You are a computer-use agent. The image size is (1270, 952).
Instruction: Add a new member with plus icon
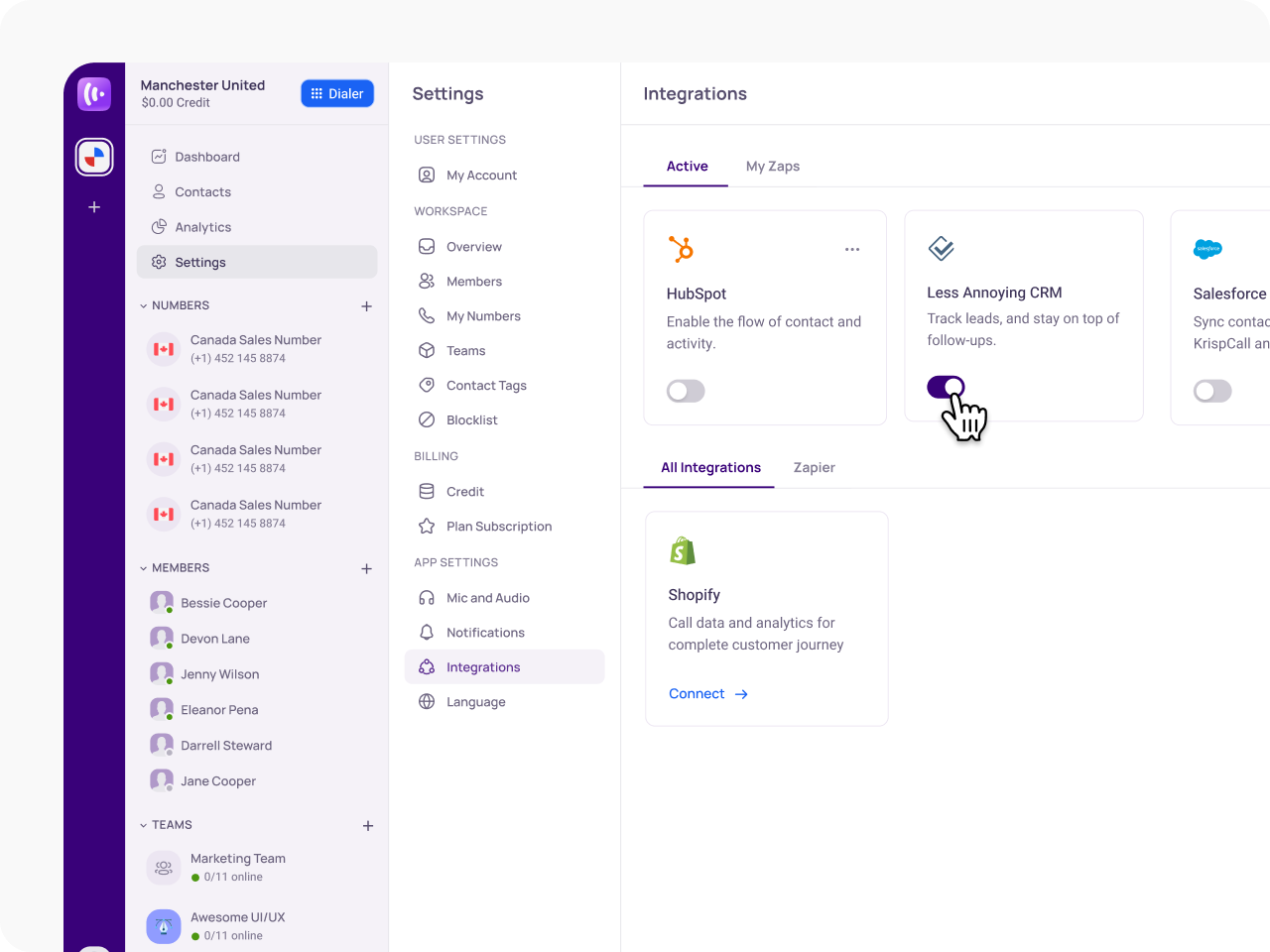coord(367,569)
